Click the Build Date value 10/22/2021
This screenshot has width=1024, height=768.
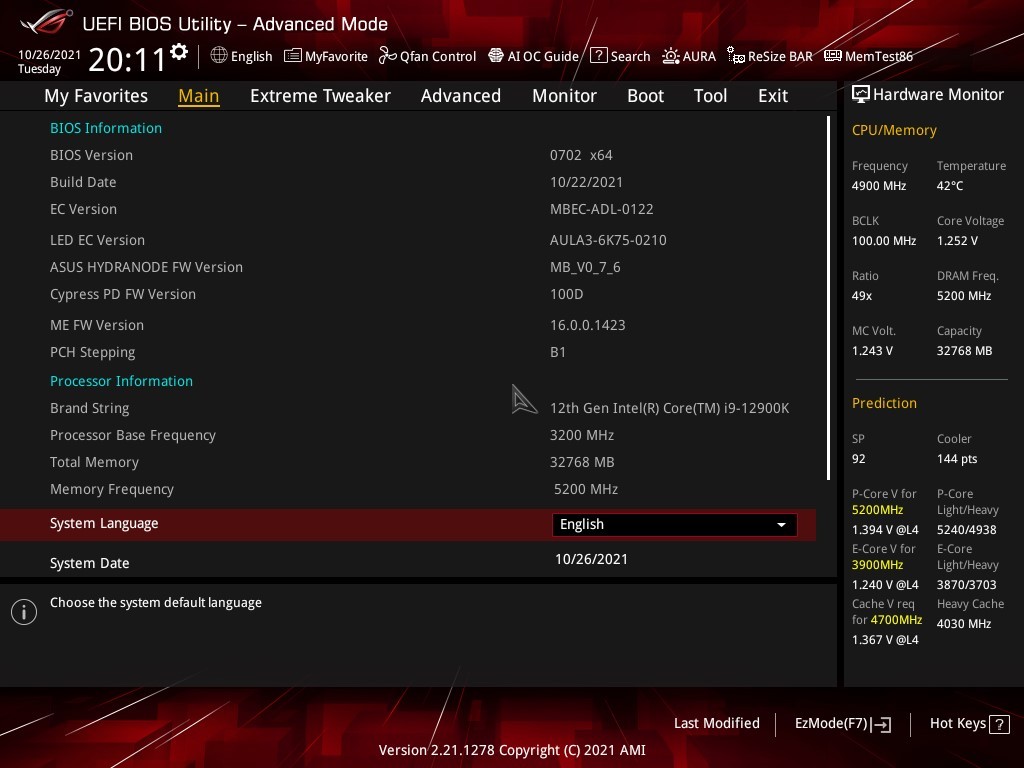586,182
